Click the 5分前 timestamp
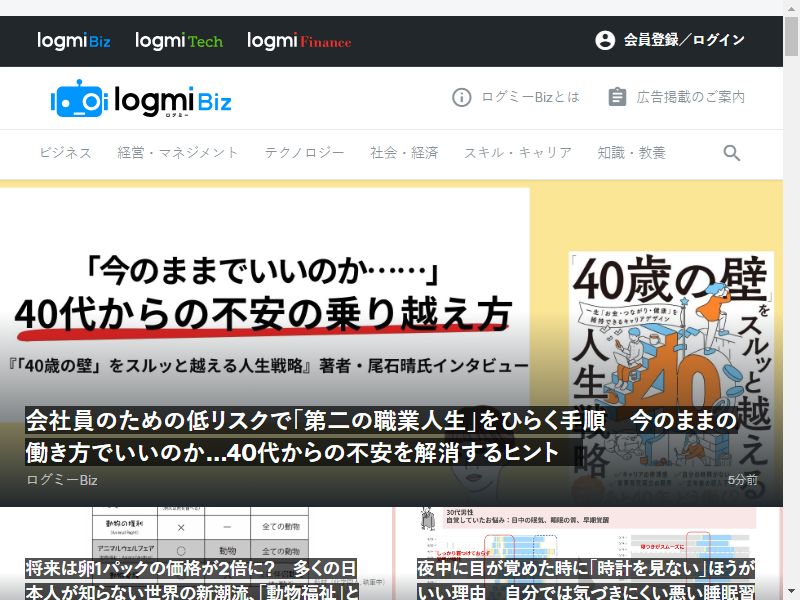Screen dimensions: 800x600 (743, 480)
